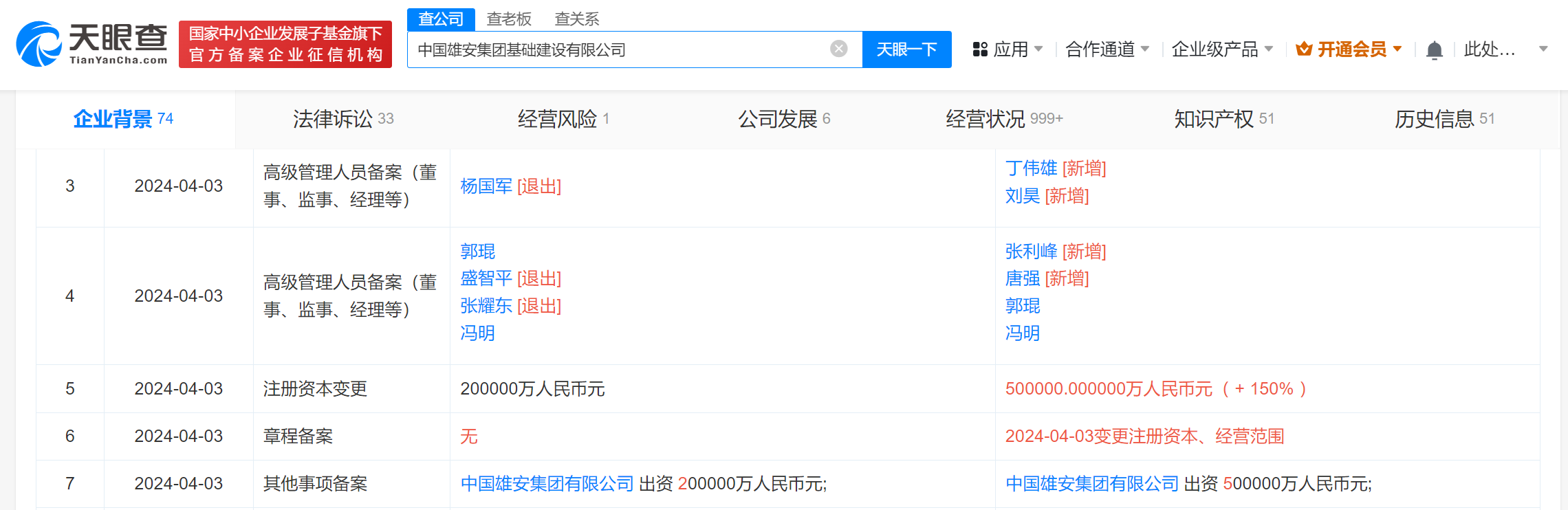Click the company name search field
The height and width of the screenshot is (510, 1568).
tap(619, 49)
